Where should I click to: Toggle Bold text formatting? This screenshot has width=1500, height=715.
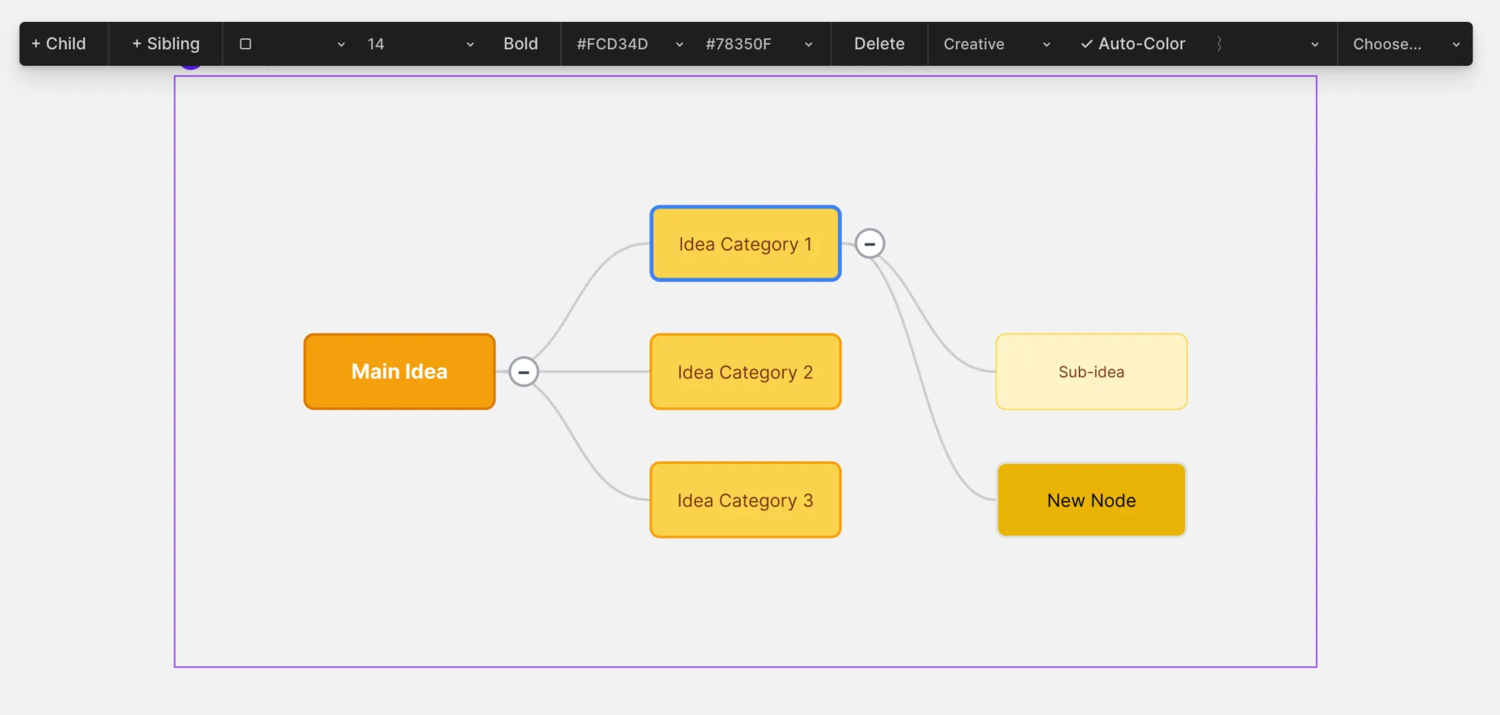[520, 44]
